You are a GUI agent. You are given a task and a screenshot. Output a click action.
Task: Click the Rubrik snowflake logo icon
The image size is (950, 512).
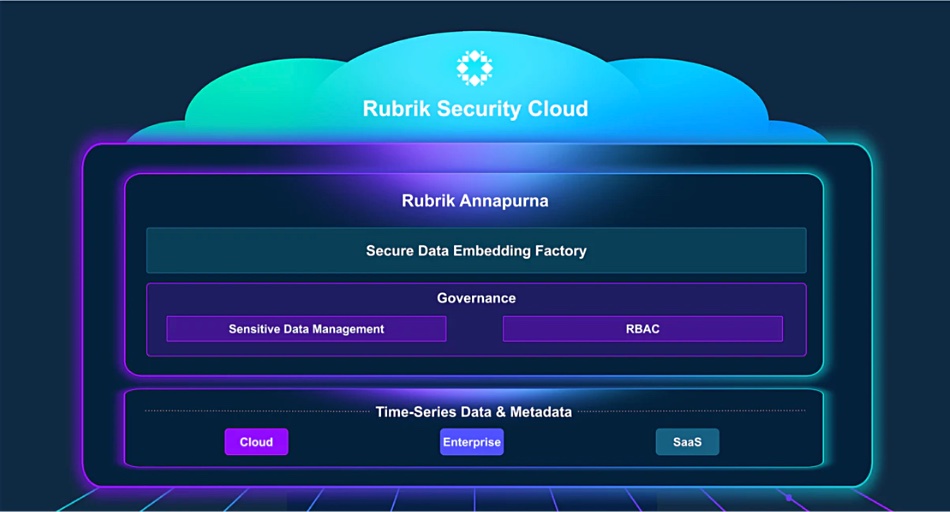(474, 68)
